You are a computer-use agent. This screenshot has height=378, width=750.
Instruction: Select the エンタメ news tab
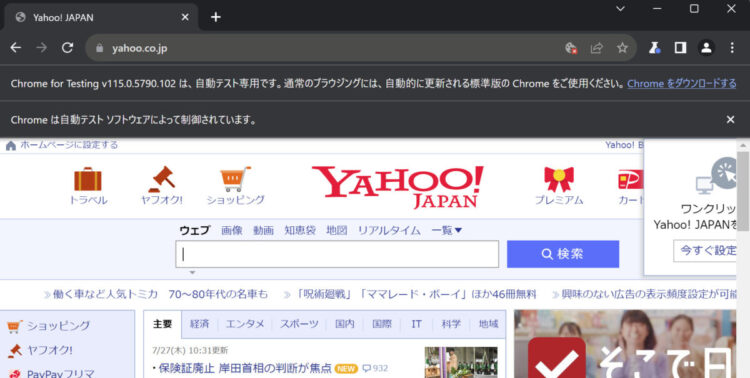(245, 324)
